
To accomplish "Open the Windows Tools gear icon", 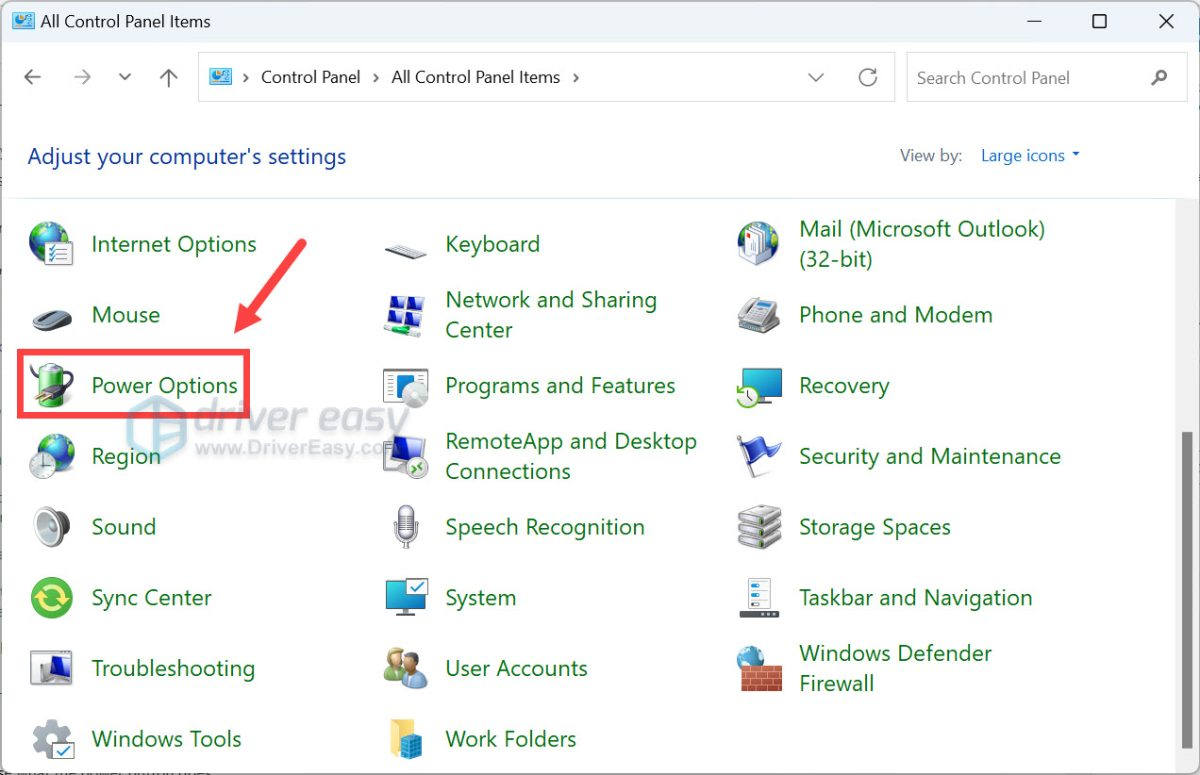I will 51,739.
